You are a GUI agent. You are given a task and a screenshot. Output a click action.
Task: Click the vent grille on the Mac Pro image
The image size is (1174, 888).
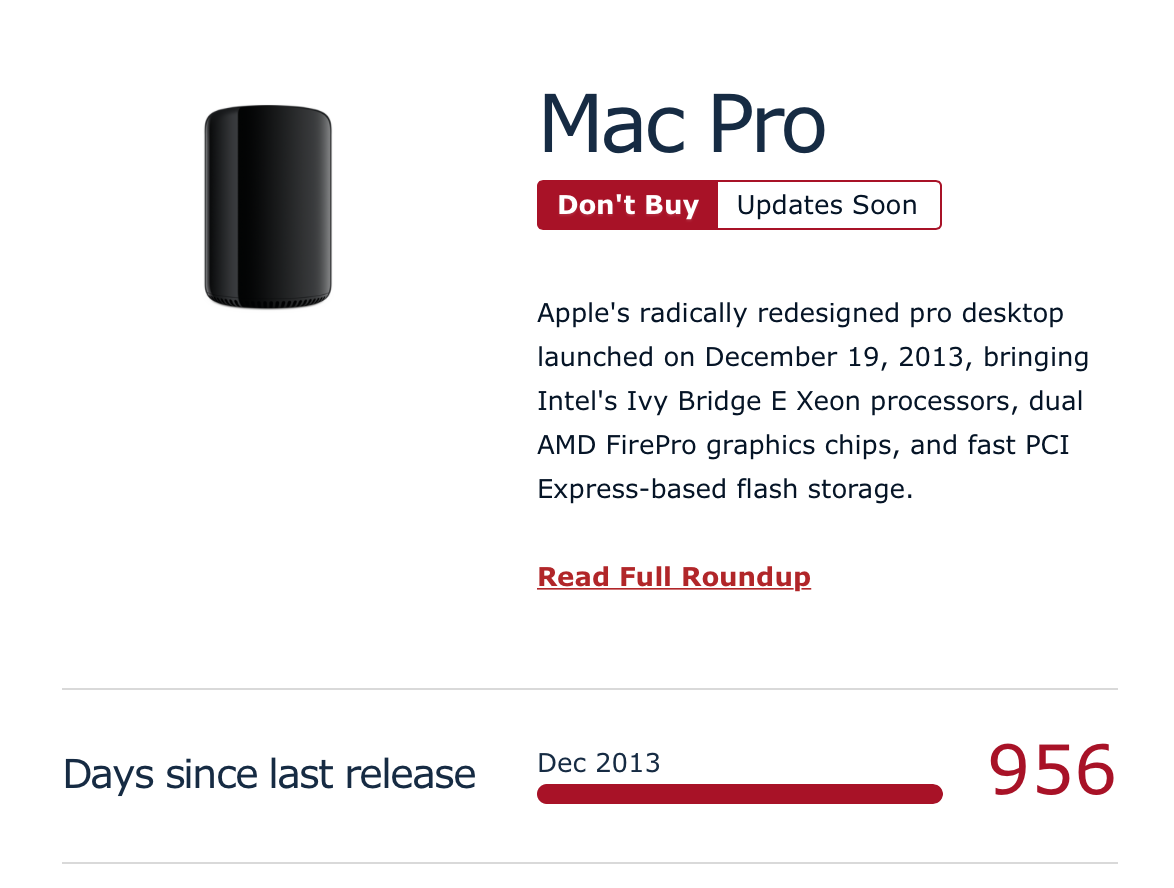(268, 302)
